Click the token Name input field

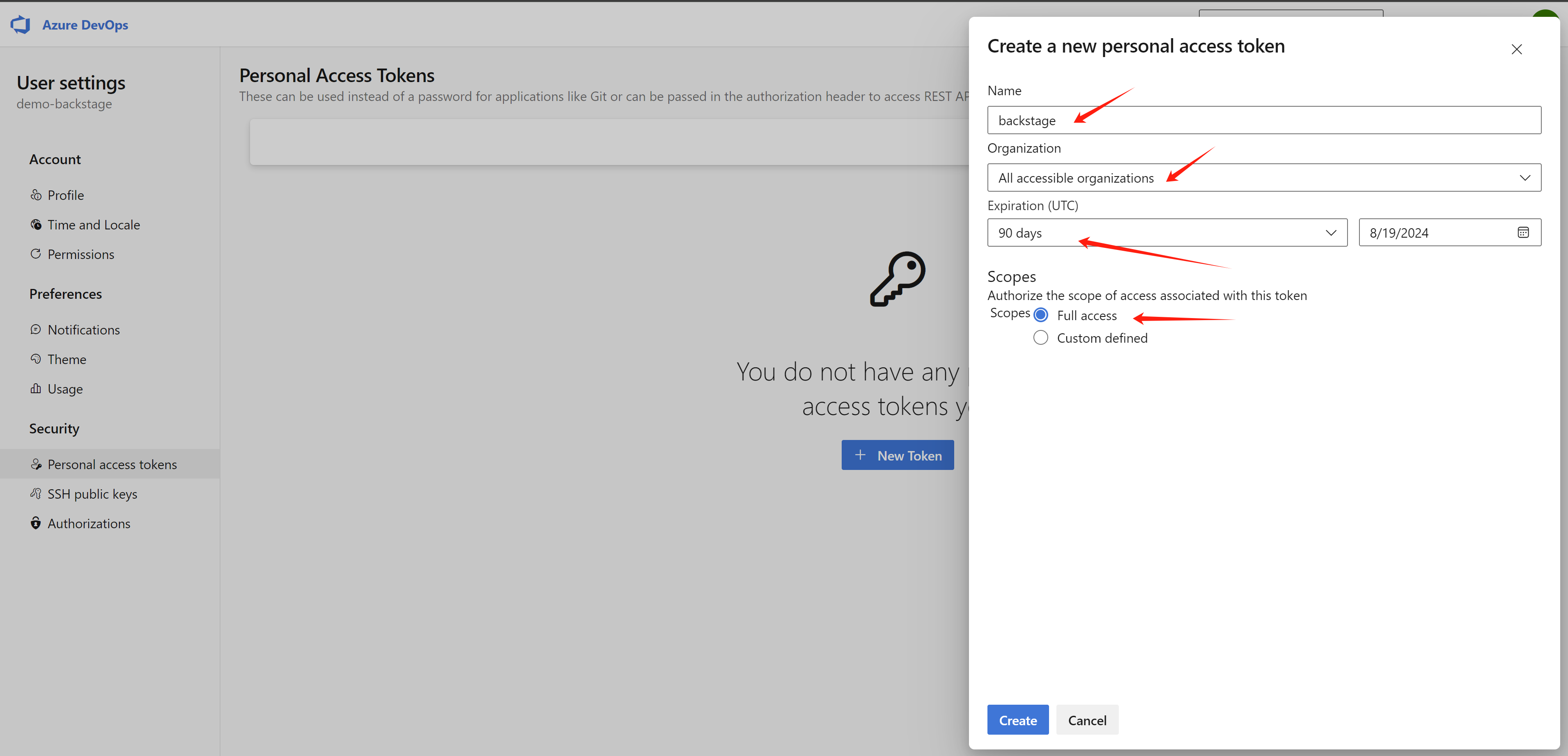coord(1264,121)
